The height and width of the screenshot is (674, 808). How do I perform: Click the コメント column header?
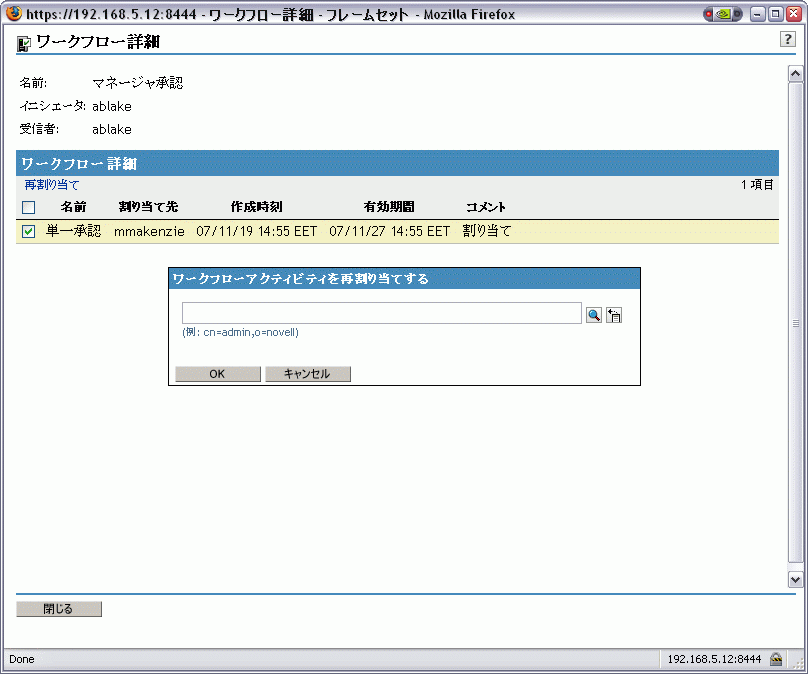[485, 207]
